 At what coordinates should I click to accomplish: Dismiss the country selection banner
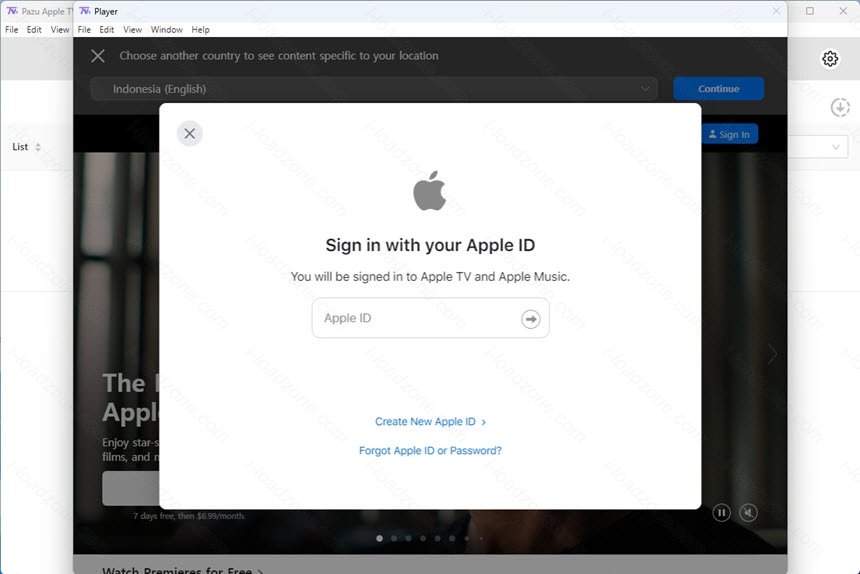click(98, 56)
